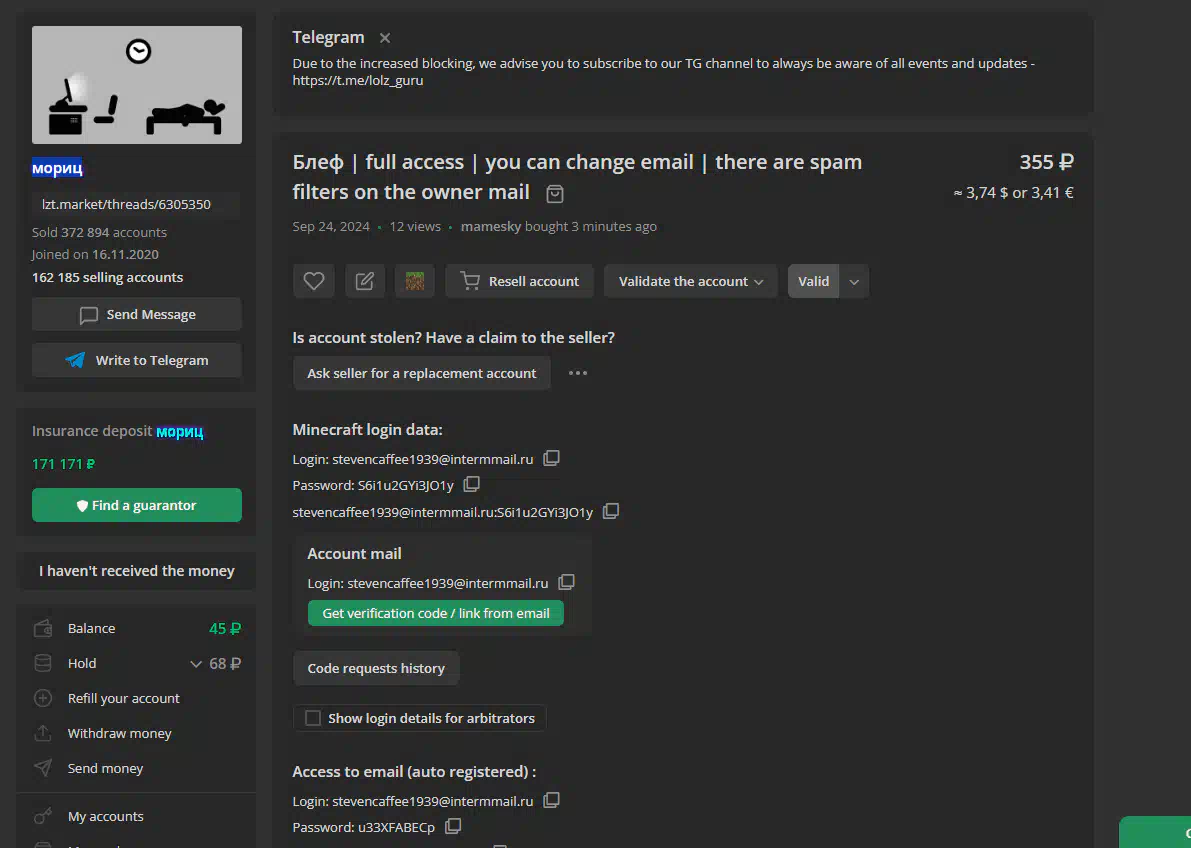The height and width of the screenshot is (848, 1191).
Task: Click Send Message button
Action: click(x=137, y=315)
